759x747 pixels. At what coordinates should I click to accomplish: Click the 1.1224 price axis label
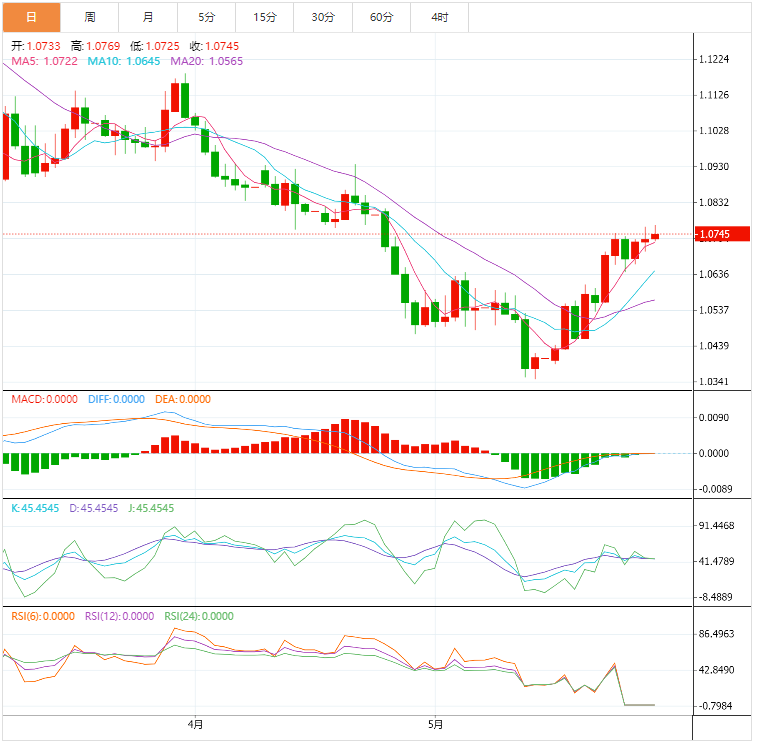click(714, 59)
